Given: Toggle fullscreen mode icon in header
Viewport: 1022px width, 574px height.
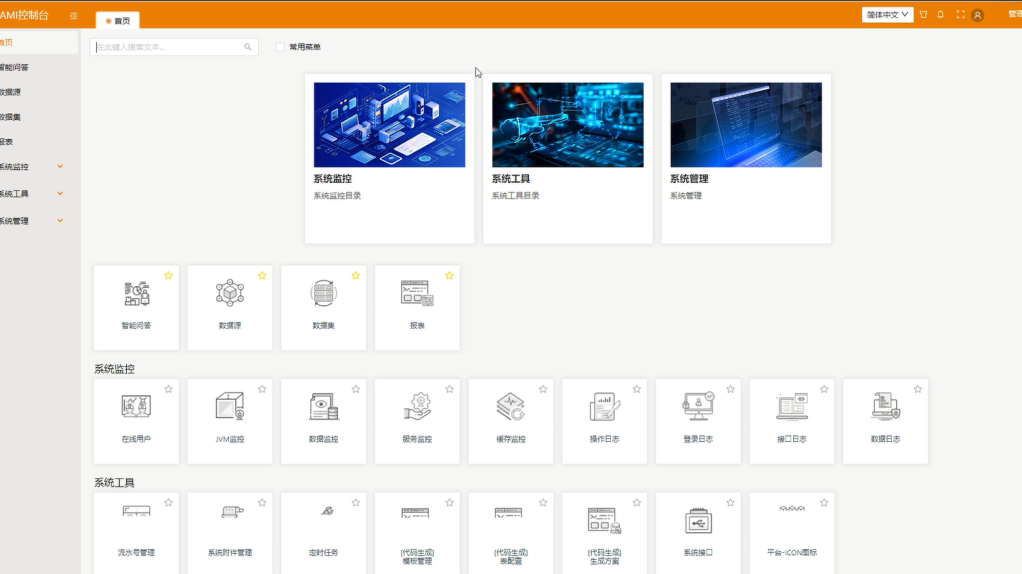Looking at the screenshot, I should click(960, 15).
